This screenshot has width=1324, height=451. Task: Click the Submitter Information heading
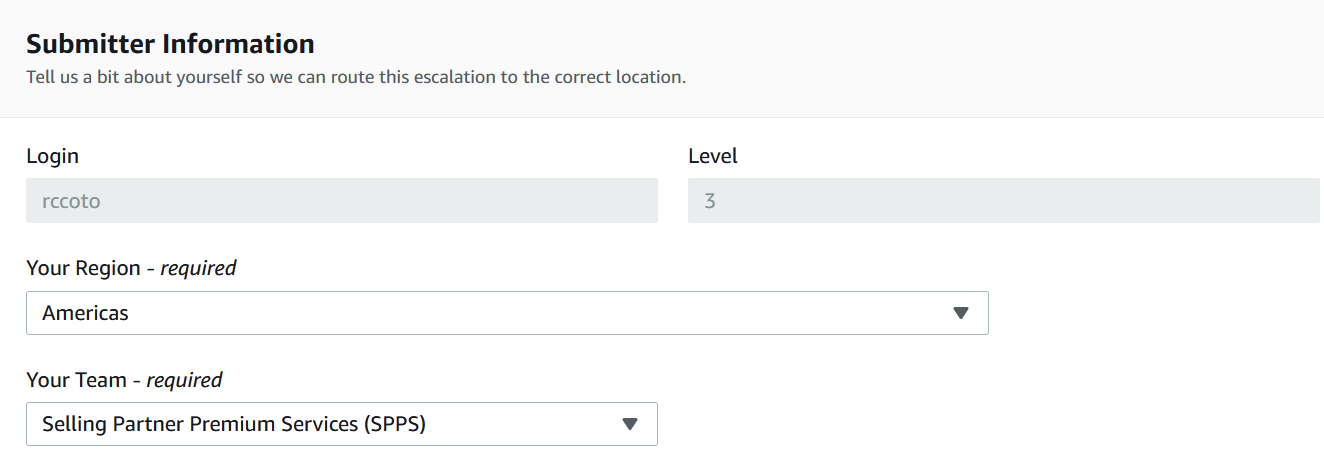(170, 44)
